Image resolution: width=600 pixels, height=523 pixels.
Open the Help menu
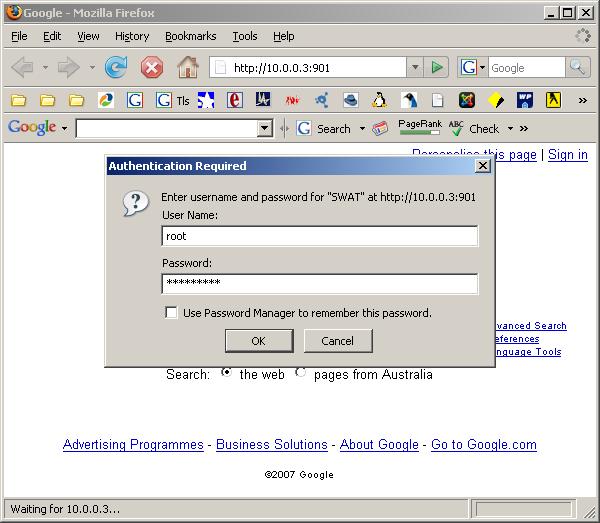coord(284,36)
